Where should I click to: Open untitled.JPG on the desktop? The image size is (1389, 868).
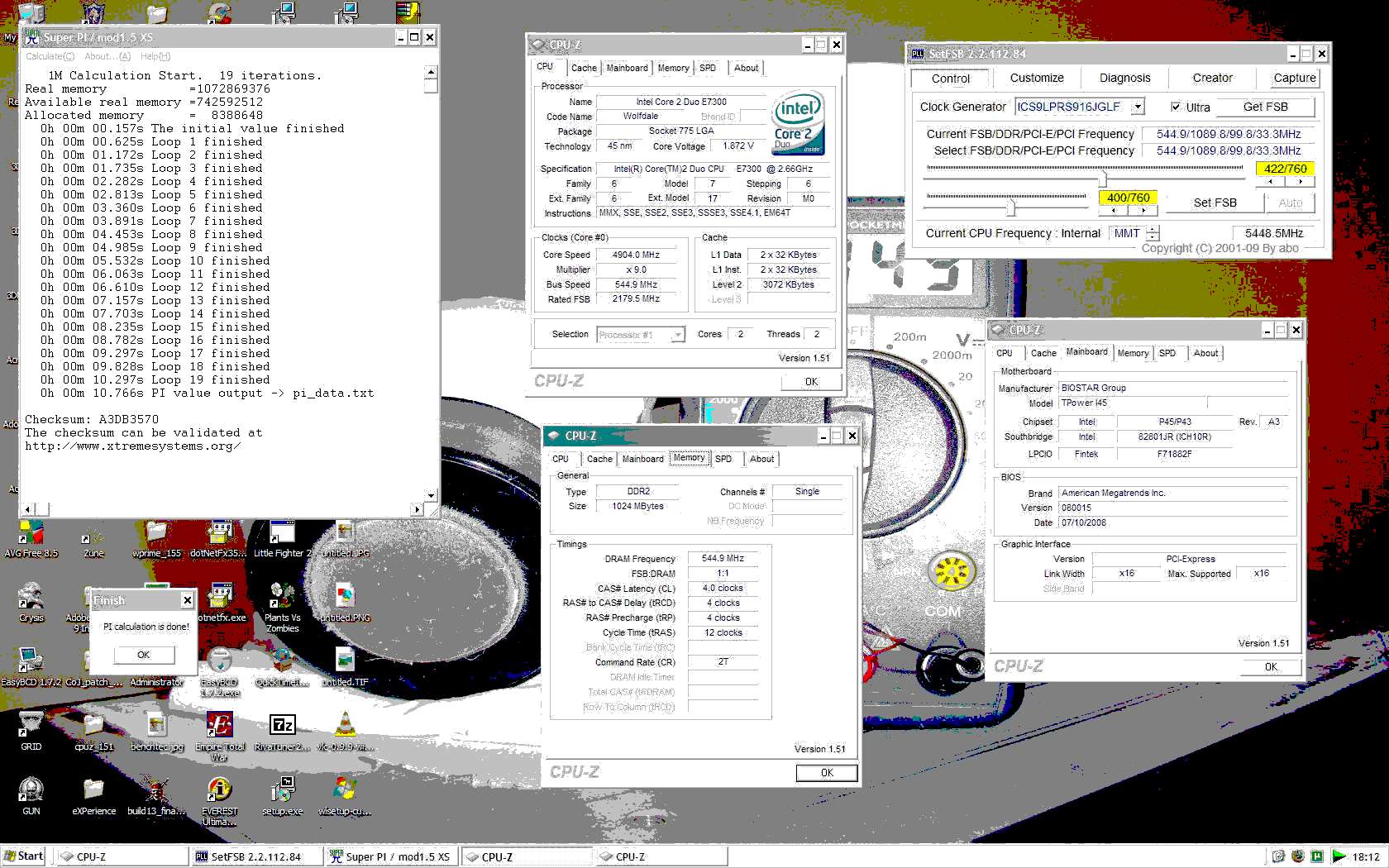pyautogui.click(x=345, y=539)
